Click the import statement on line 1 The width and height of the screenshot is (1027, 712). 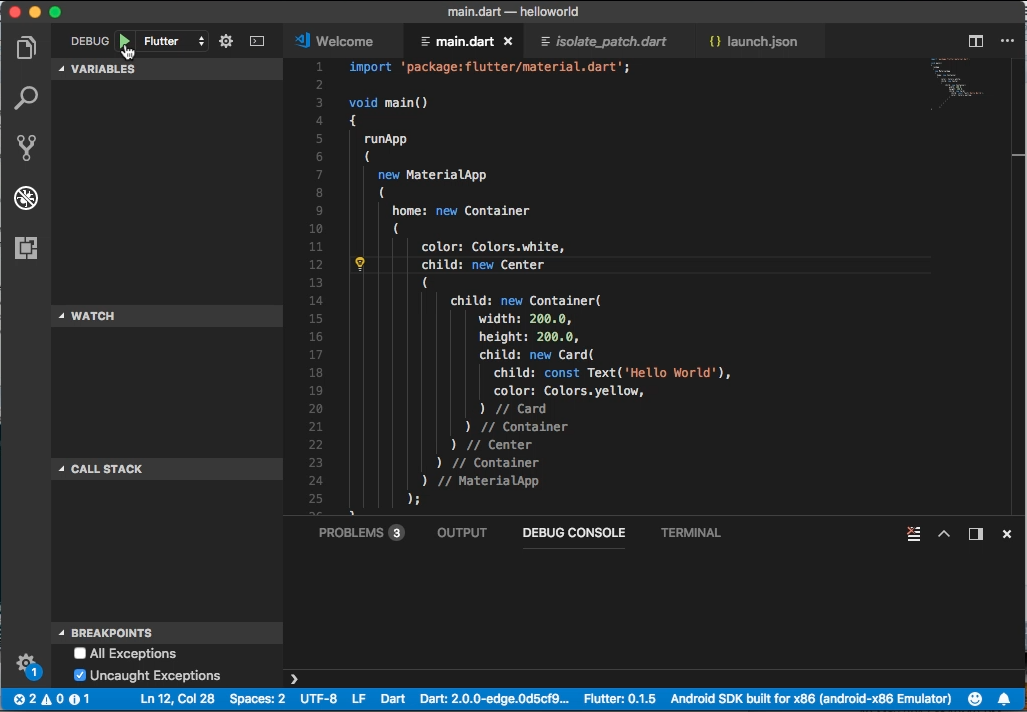point(489,67)
